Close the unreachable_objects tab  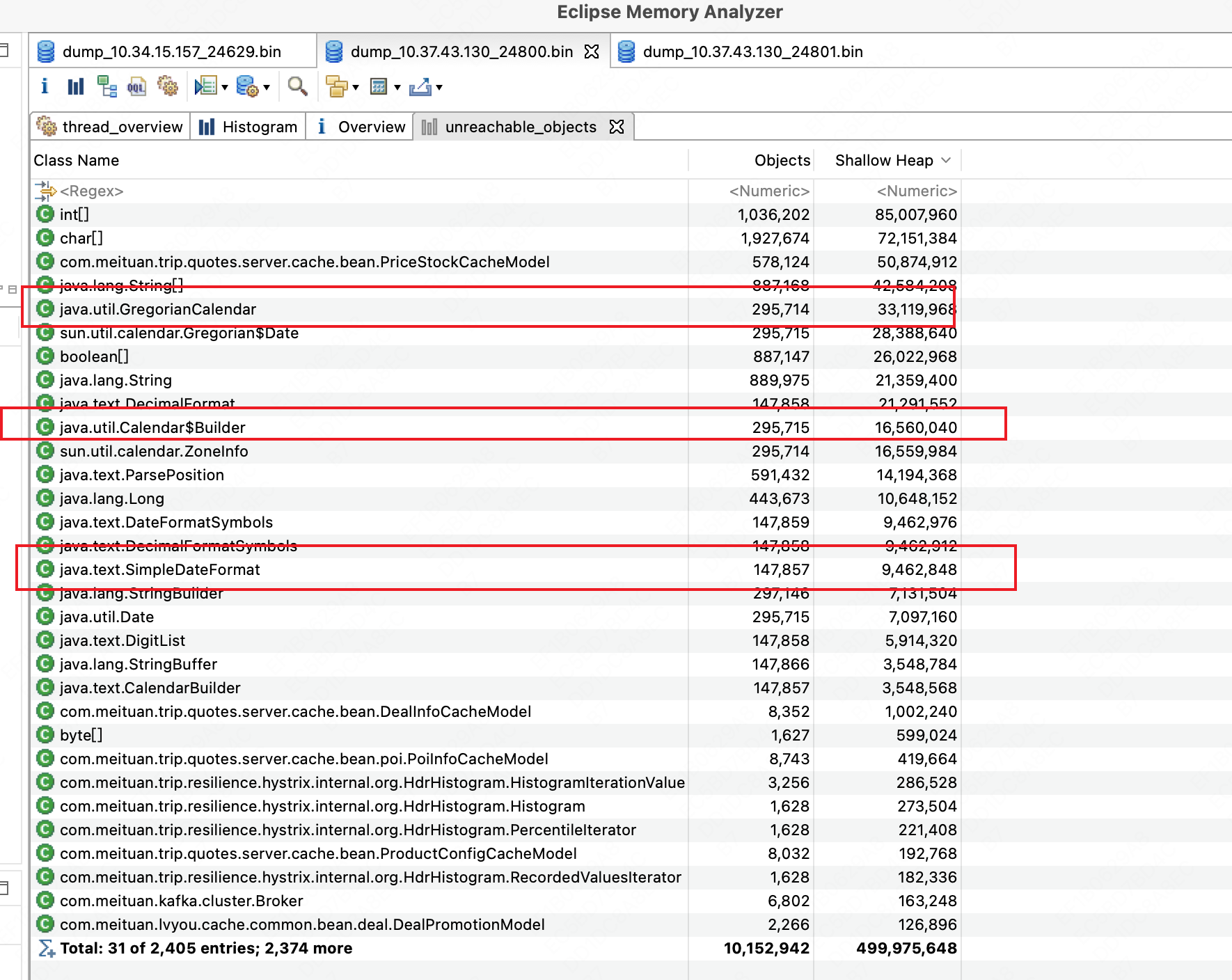(617, 127)
